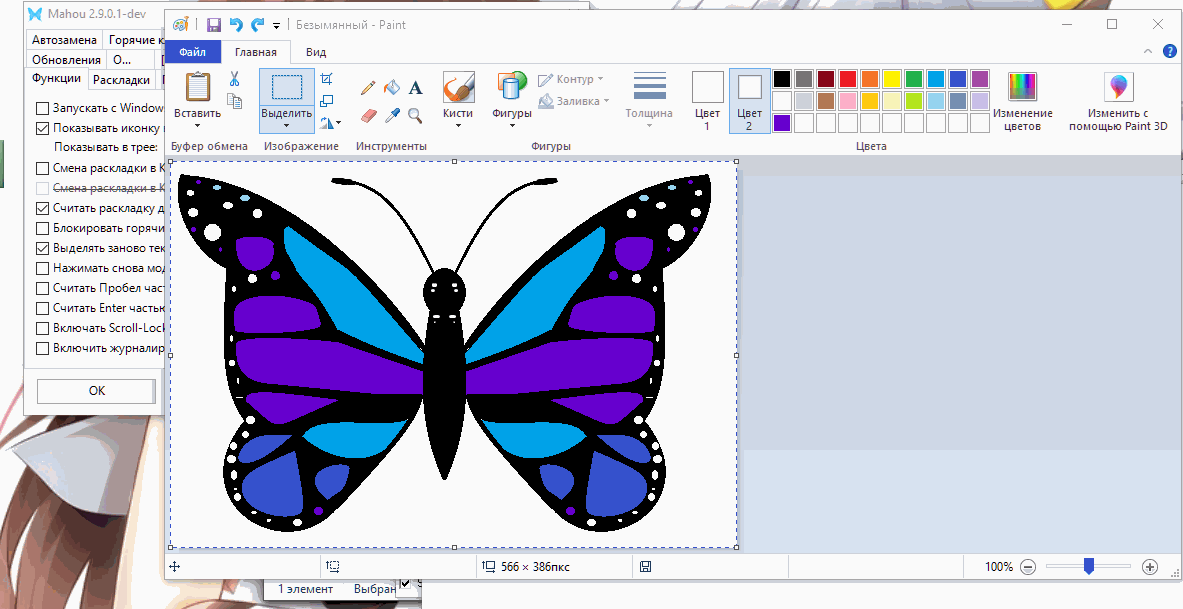
Task: Uncheck Показывать иконку checkbox
Action: pos(42,128)
